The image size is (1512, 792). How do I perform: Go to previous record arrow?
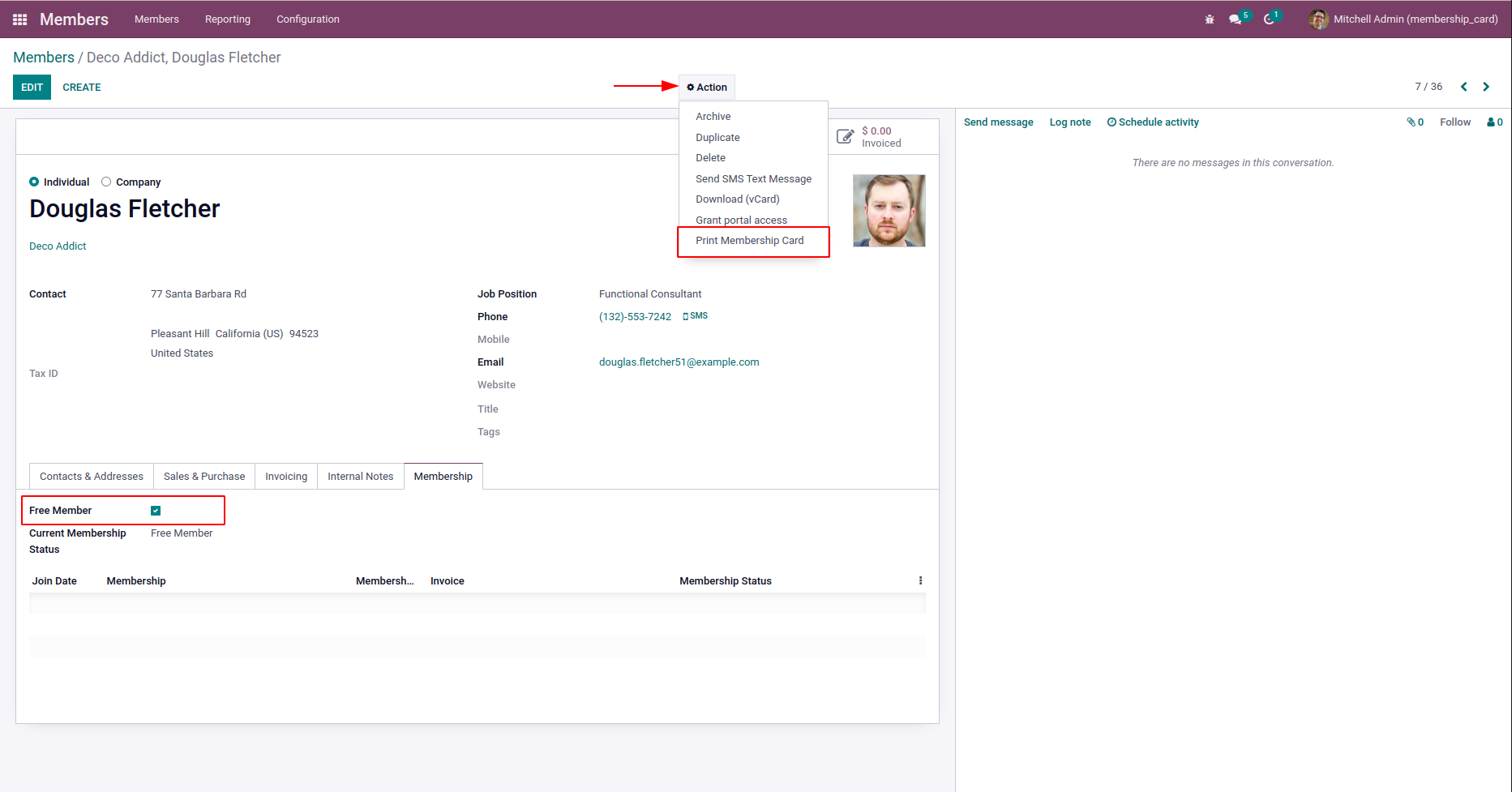[1464, 87]
